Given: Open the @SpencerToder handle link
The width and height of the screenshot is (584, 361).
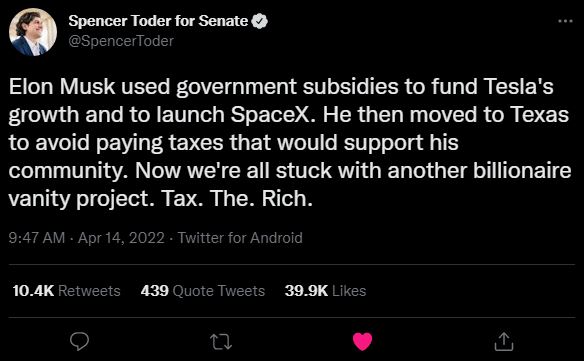Looking at the screenshot, I should click(121, 41).
